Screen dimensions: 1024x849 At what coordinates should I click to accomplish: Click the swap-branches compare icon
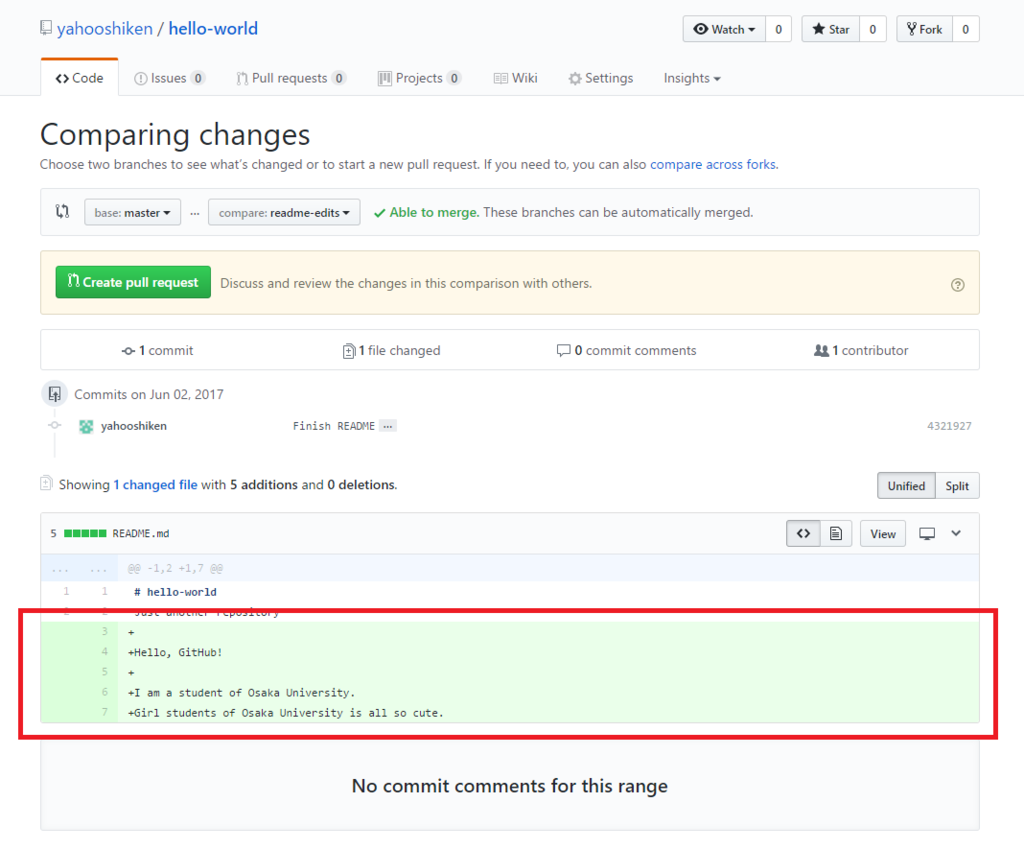click(62, 212)
